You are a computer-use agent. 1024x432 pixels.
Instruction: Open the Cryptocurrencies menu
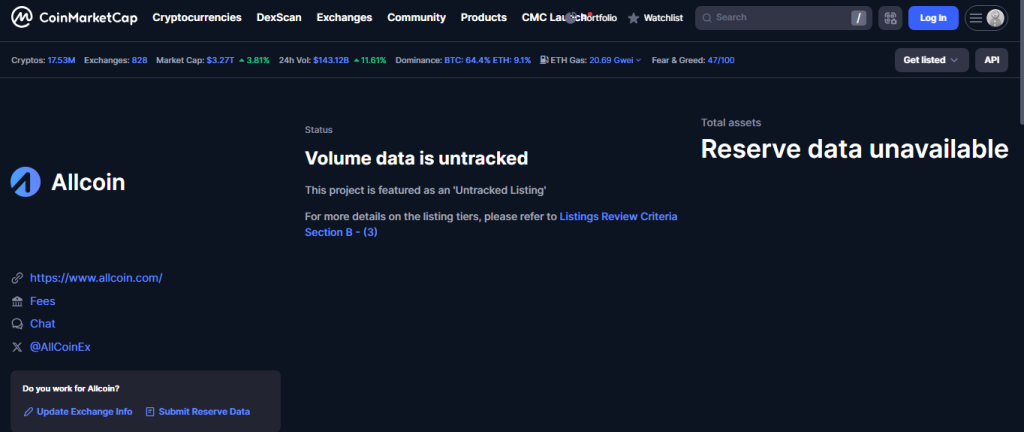(196, 18)
